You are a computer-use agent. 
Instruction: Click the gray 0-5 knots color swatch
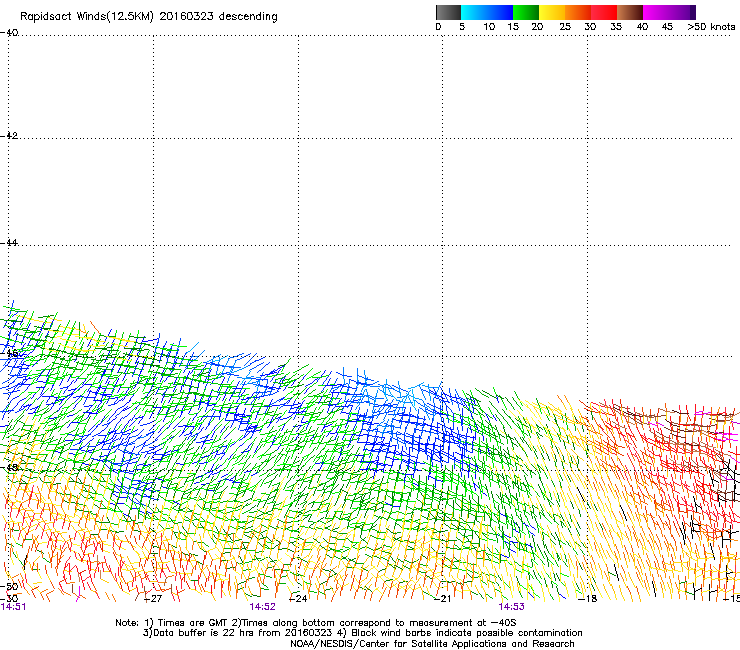(x=448, y=12)
